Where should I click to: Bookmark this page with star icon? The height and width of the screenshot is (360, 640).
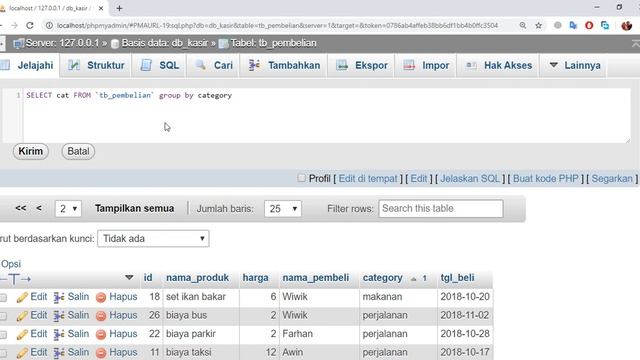coord(538,25)
